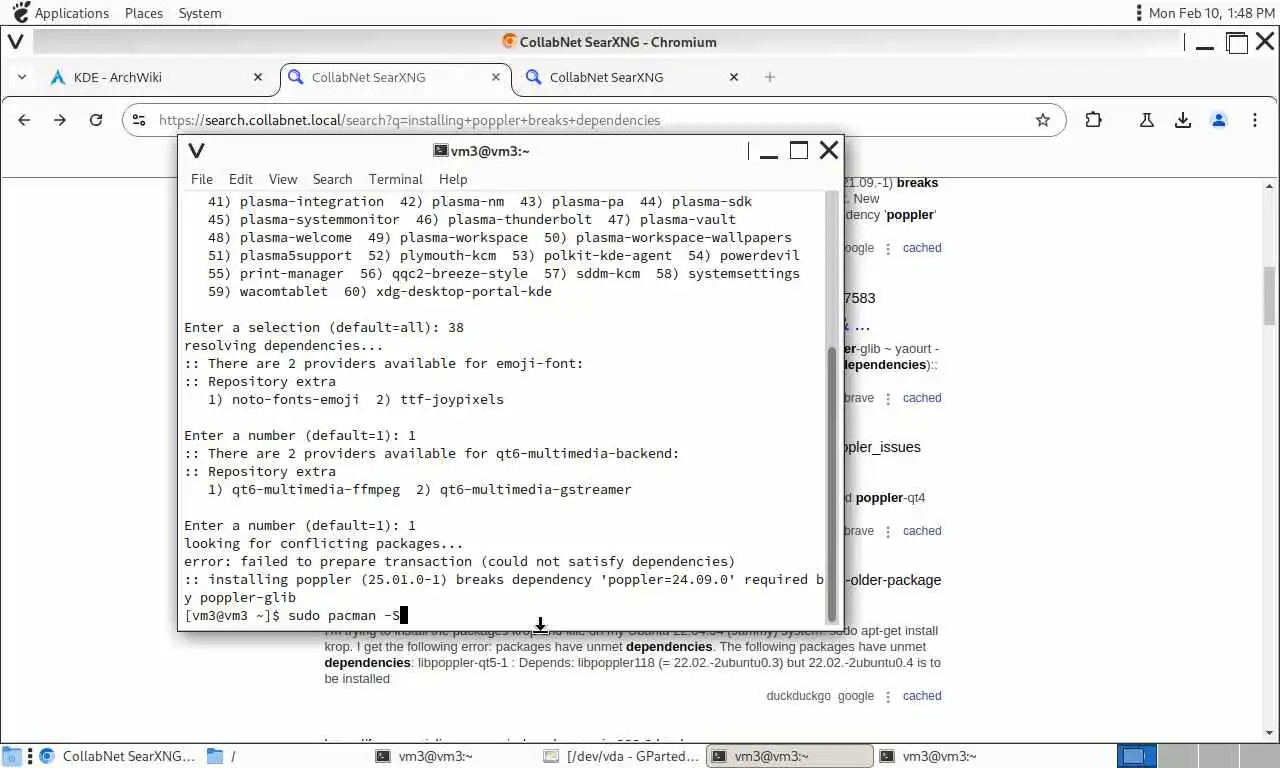Click '38) ' selection line in terminal
The height and width of the screenshot is (768, 1280).
[324, 327]
